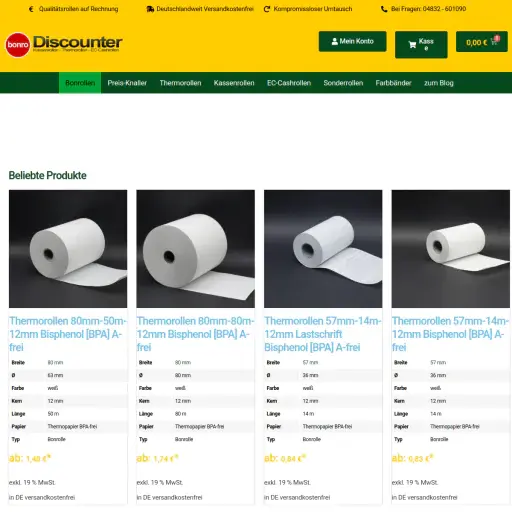Open Thermorollen 80mm-50m-12mm product link
Screen dimensions: 512x512
coord(68,334)
